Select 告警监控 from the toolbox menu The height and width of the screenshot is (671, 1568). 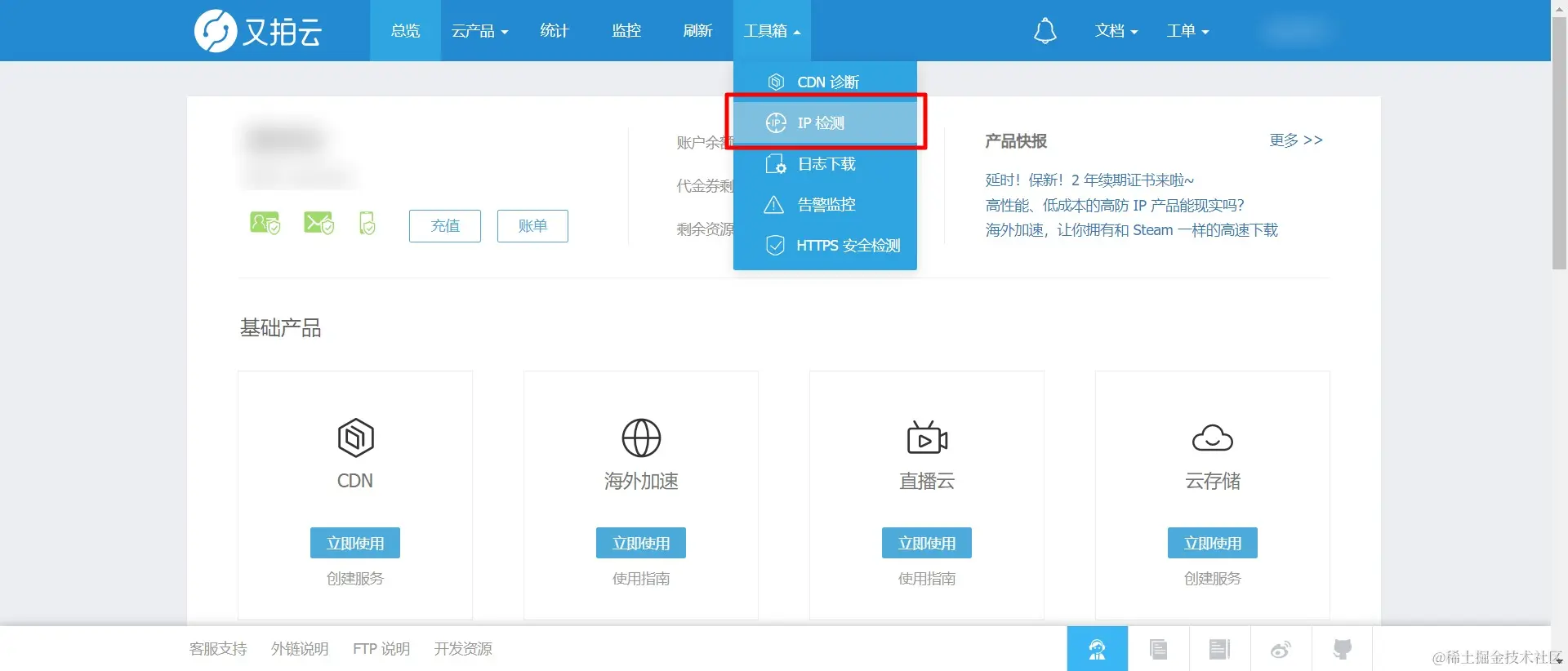pos(825,204)
